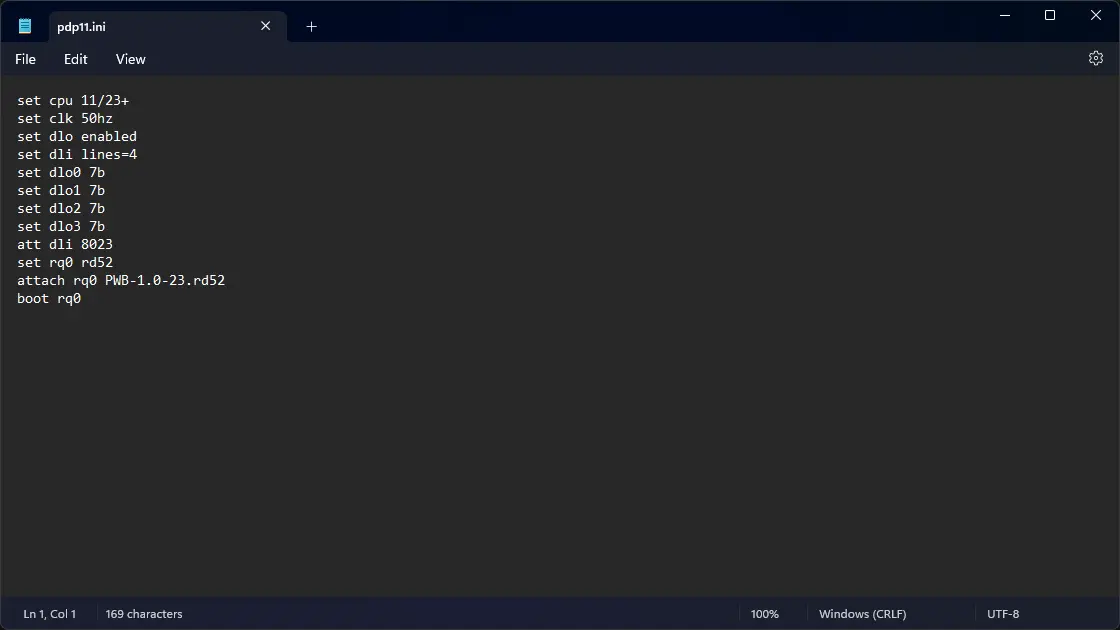Click the Notepad app icon in title bar
1120x630 pixels.
[25, 27]
